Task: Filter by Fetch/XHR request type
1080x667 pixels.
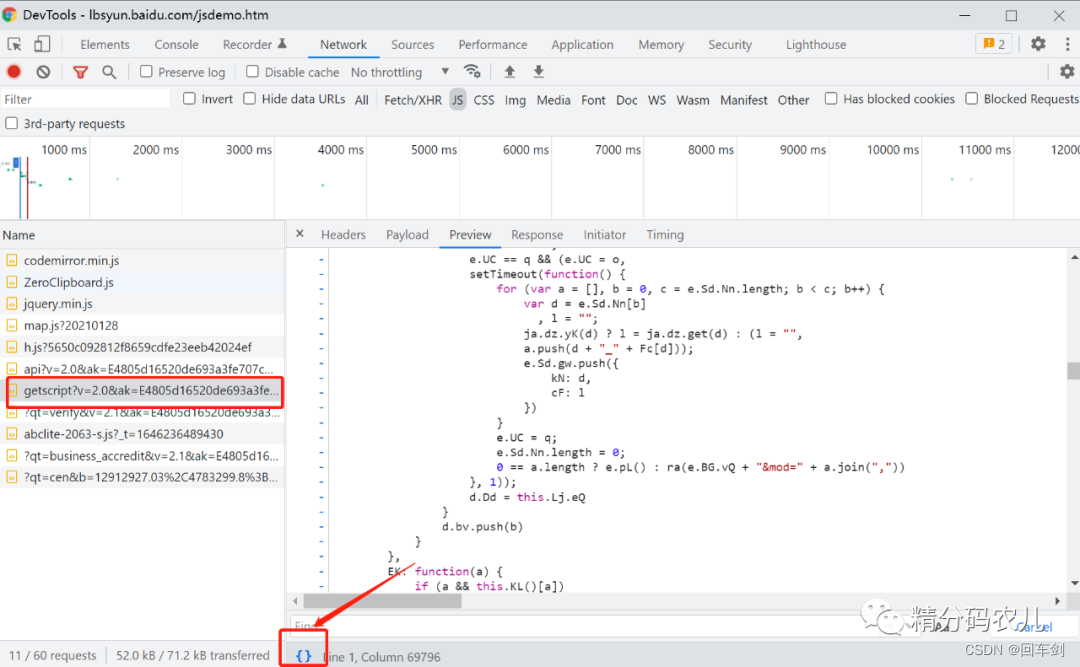Action: (x=413, y=100)
